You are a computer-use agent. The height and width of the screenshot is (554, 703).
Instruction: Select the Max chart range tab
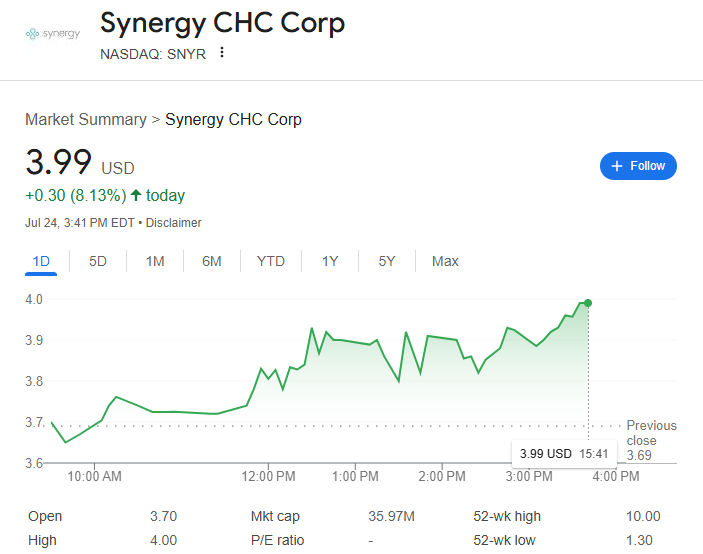coord(445,261)
